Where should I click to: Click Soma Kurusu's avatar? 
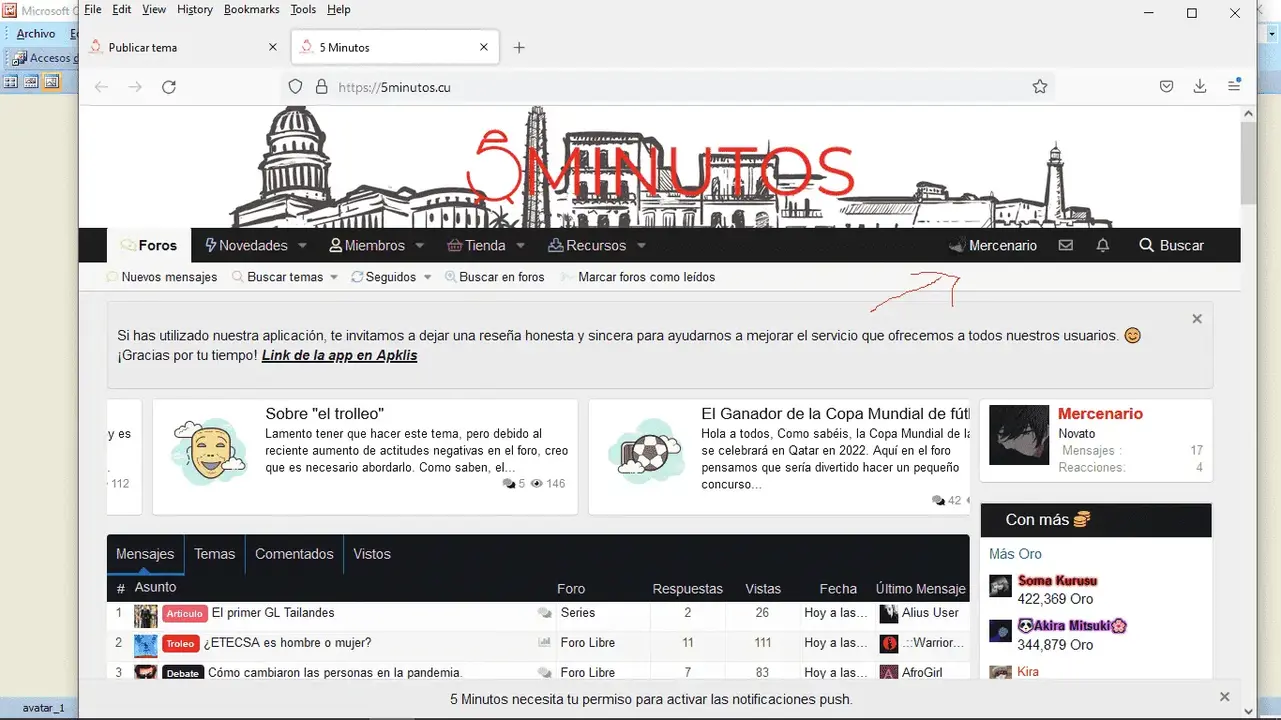point(1000,586)
